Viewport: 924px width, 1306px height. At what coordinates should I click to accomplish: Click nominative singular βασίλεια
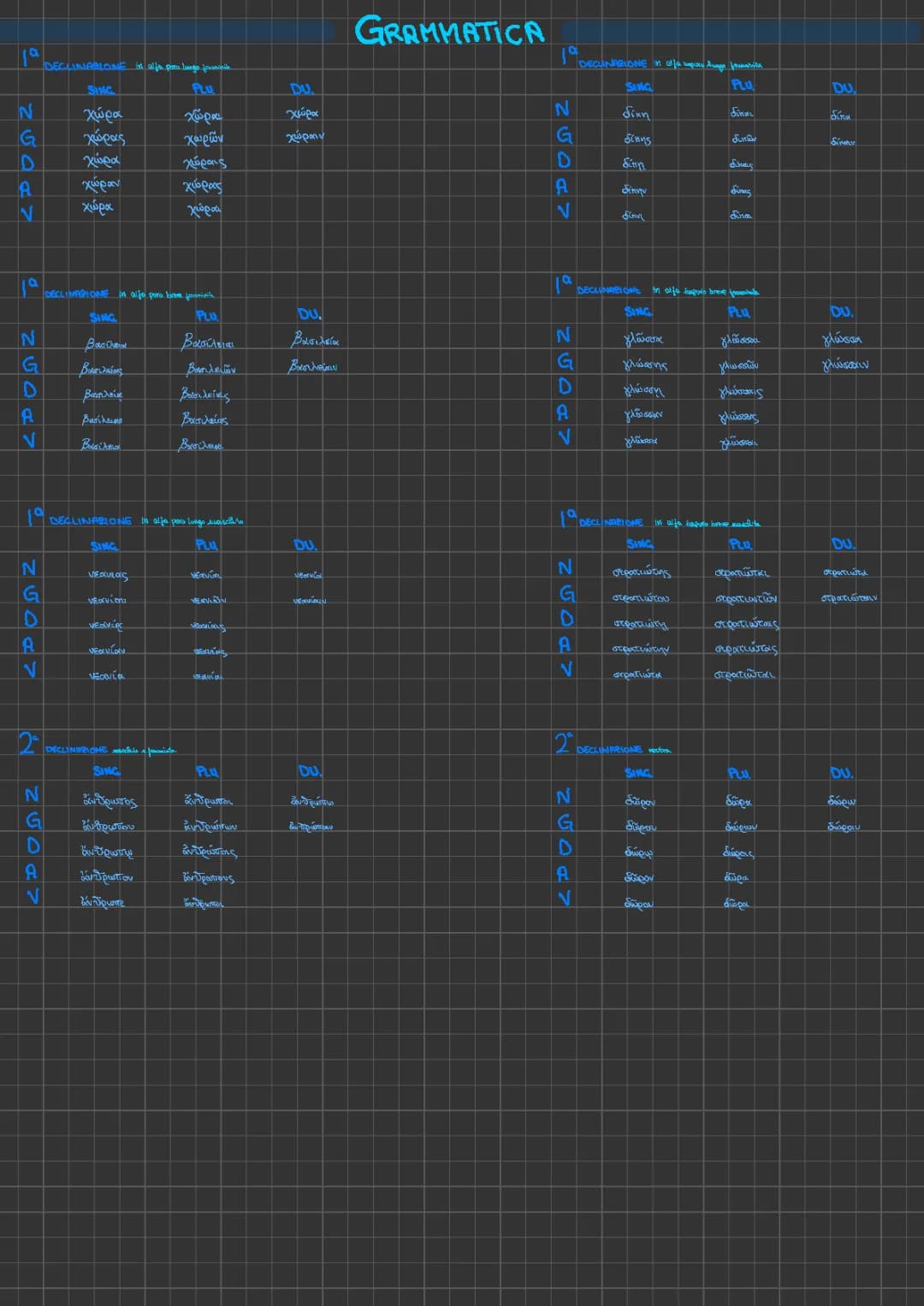pyautogui.click(x=105, y=344)
